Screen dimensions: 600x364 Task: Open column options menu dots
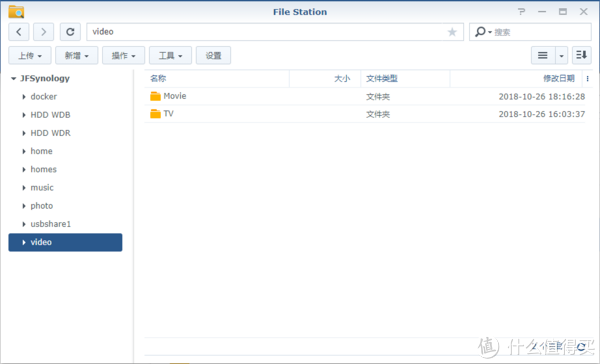[x=587, y=78]
